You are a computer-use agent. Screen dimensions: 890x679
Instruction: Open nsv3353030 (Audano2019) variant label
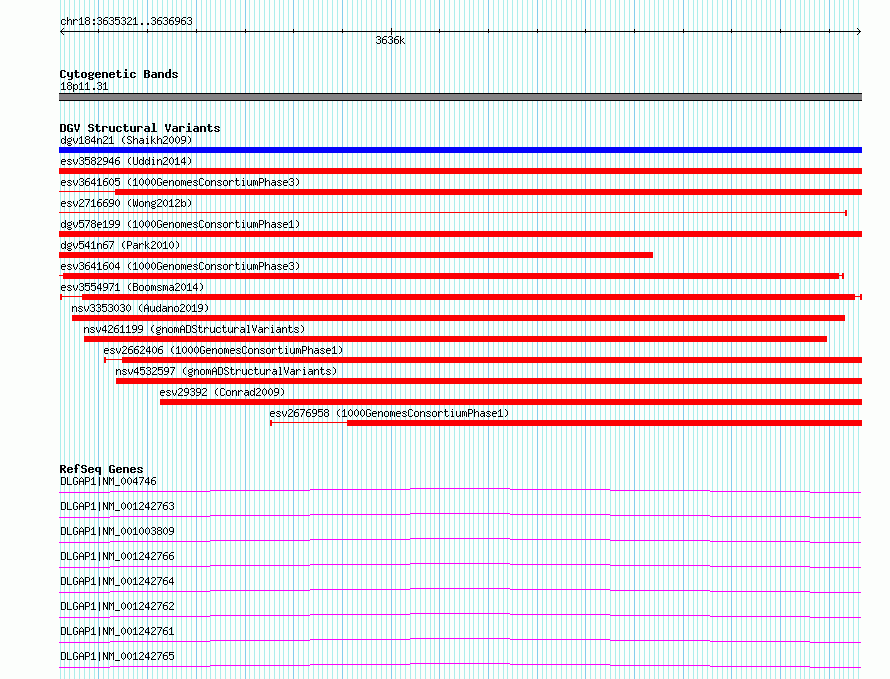coord(140,308)
